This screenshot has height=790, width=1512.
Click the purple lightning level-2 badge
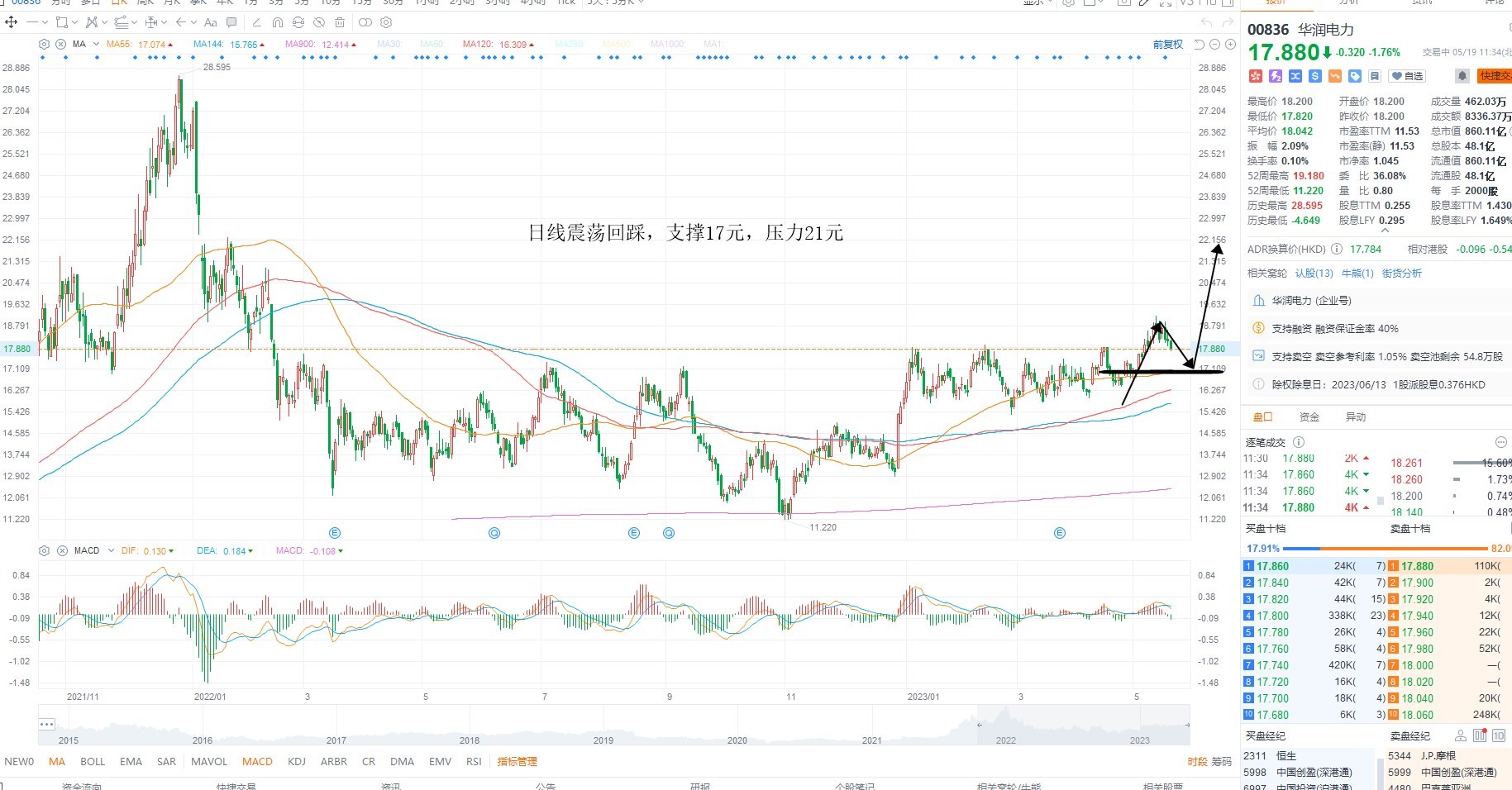[1276, 76]
